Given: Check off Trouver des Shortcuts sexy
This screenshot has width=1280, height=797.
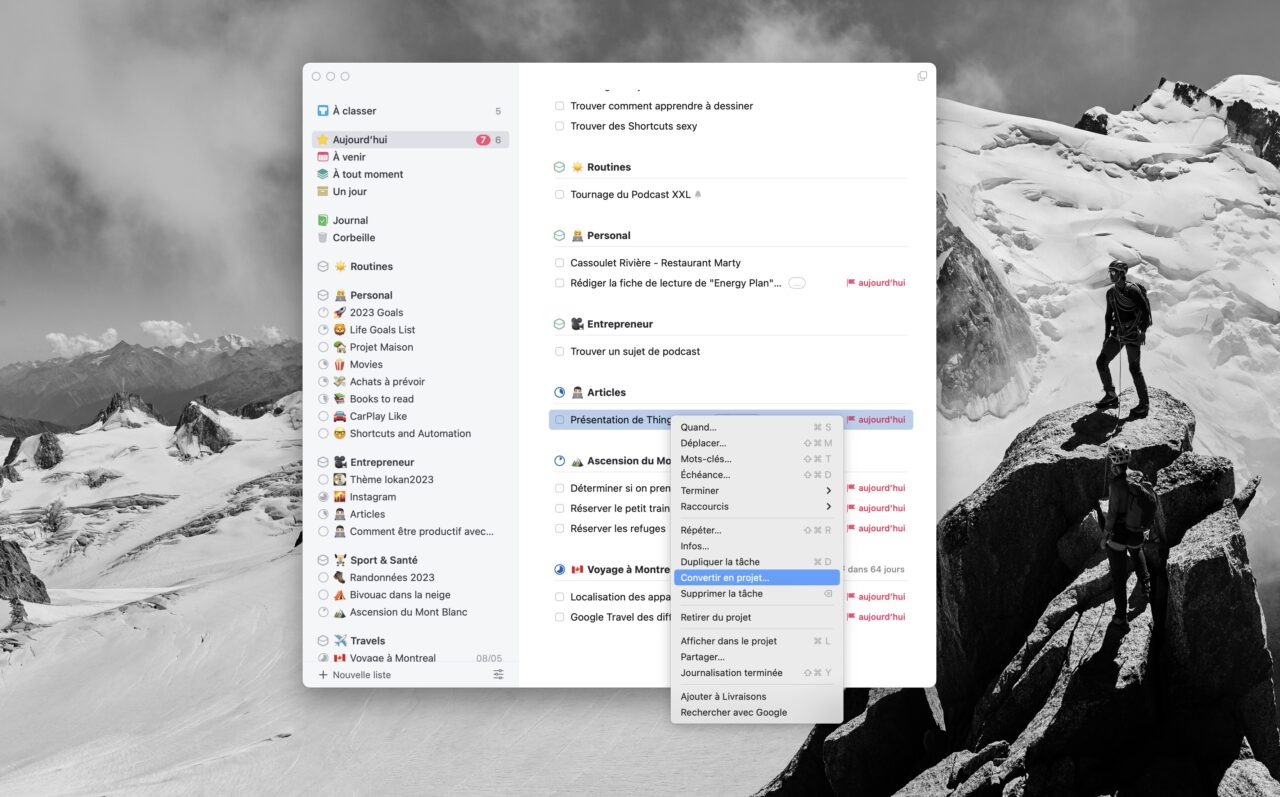Looking at the screenshot, I should [560, 126].
